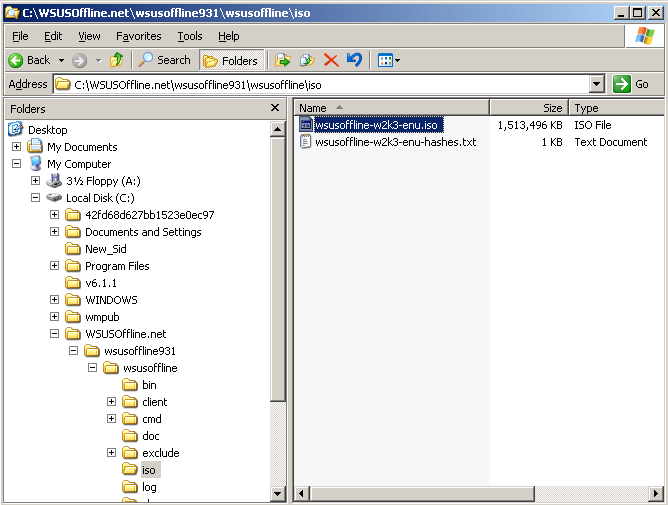Expand the 42fd68d627bb1523e0ec97 folder node
Screen dimensions: 668x505
[54, 214]
